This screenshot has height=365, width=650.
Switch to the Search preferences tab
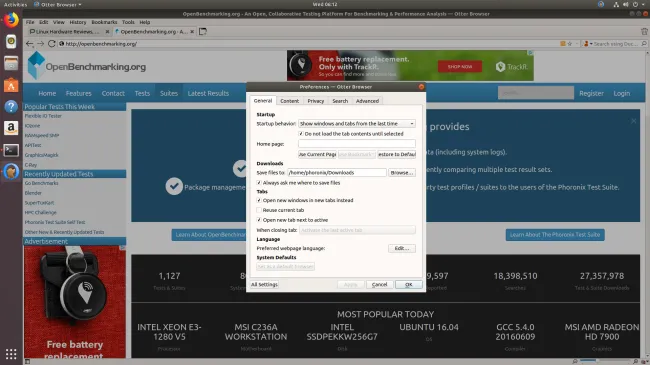[x=340, y=101]
